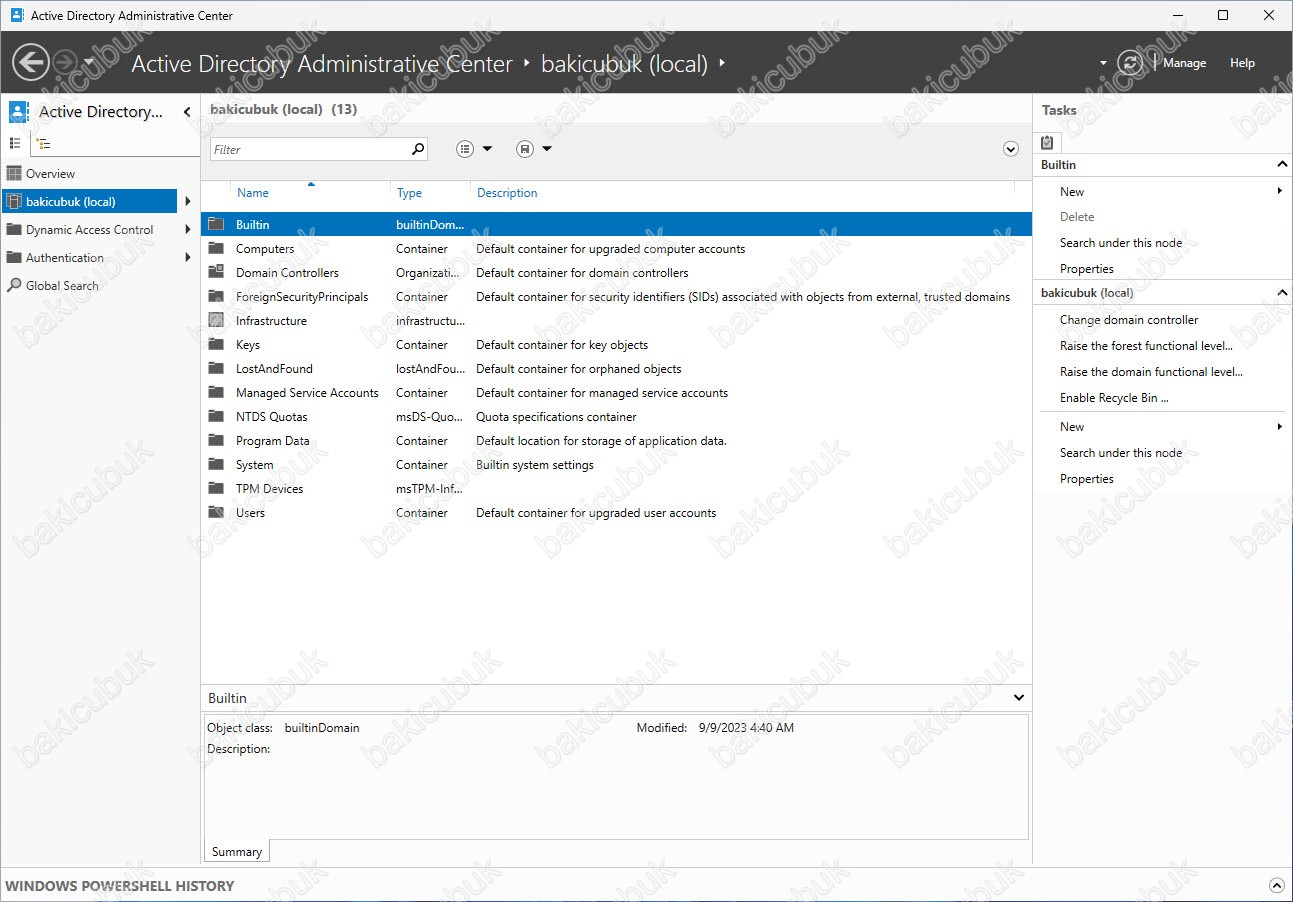
Task: Switch navigation pane to tree view icon
Action: (43, 144)
